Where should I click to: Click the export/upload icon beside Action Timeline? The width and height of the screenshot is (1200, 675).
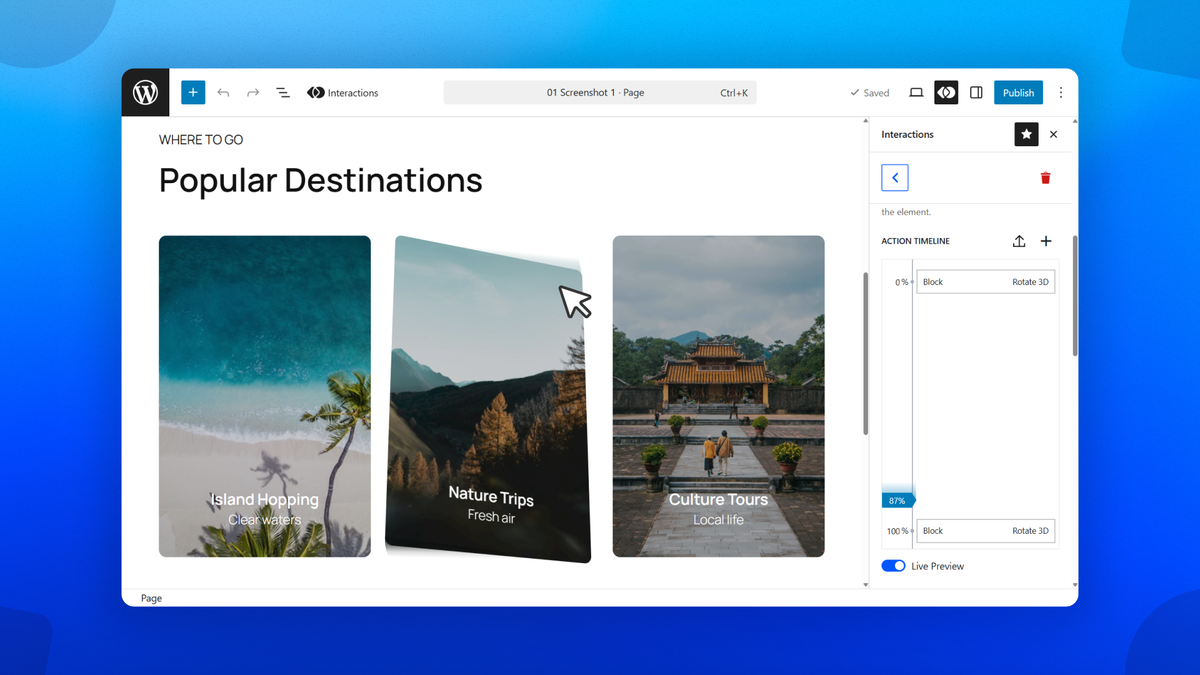(x=1019, y=241)
